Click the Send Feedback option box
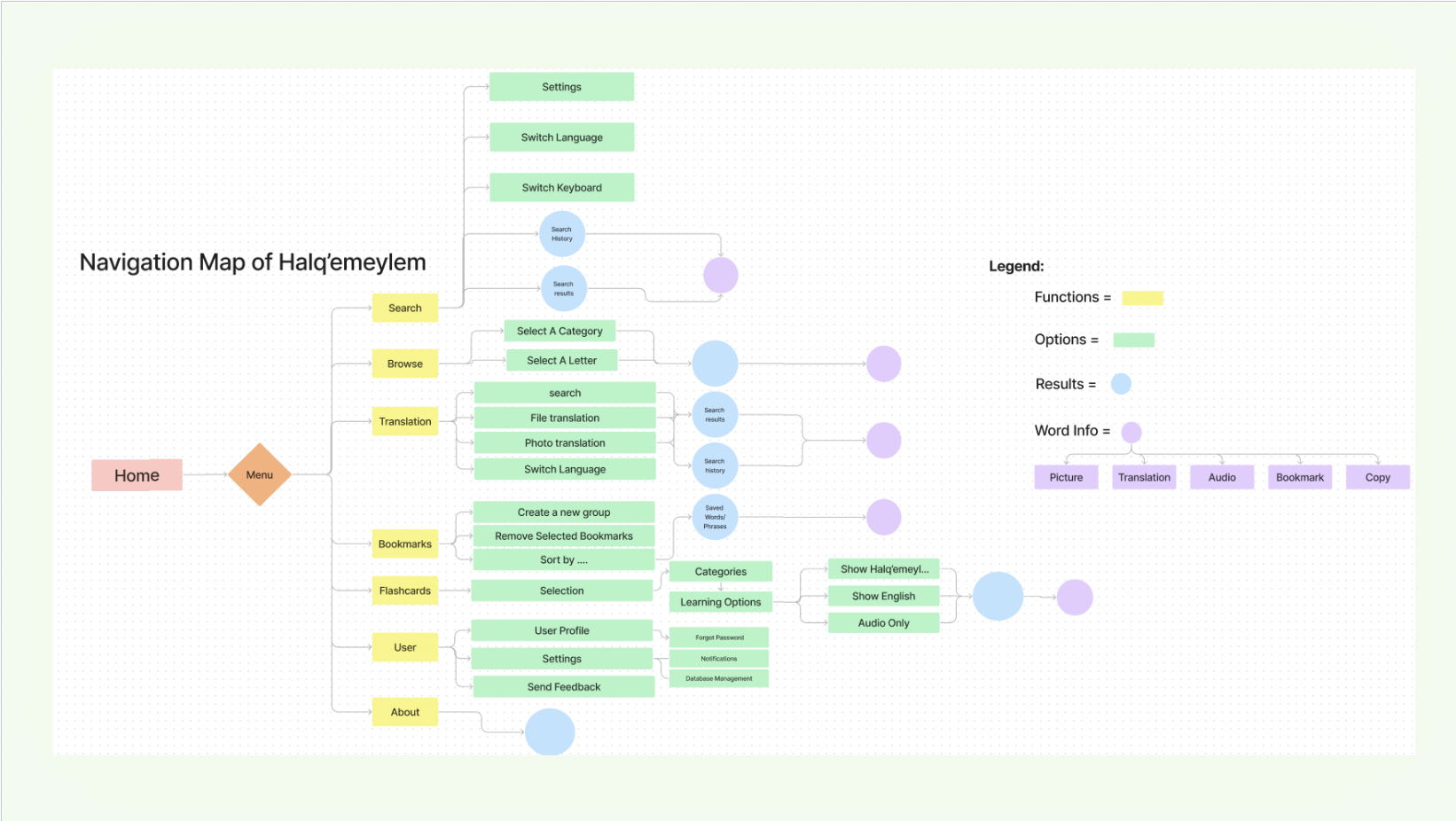 (x=564, y=686)
